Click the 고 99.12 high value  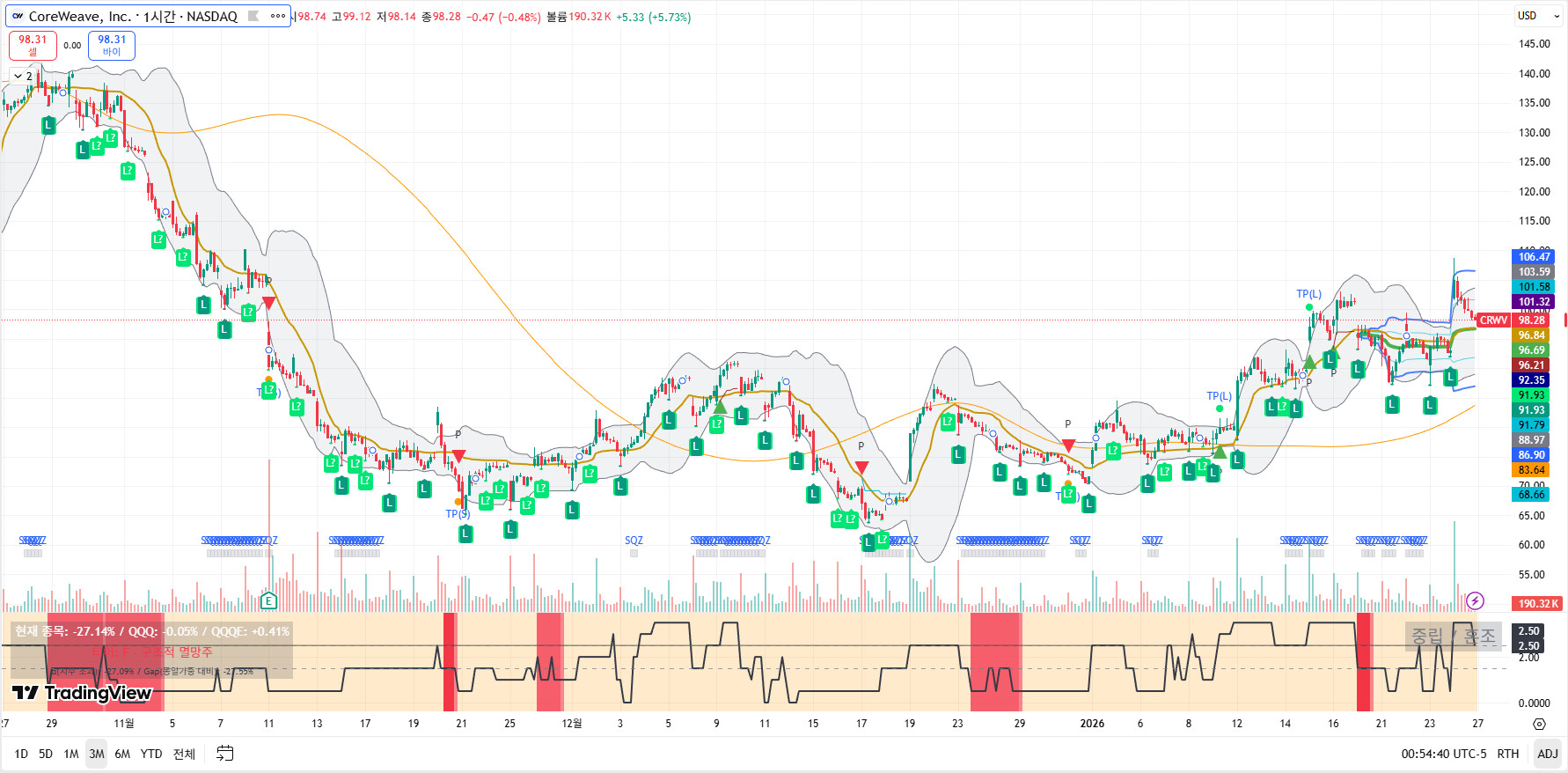[x=351, y=17]
